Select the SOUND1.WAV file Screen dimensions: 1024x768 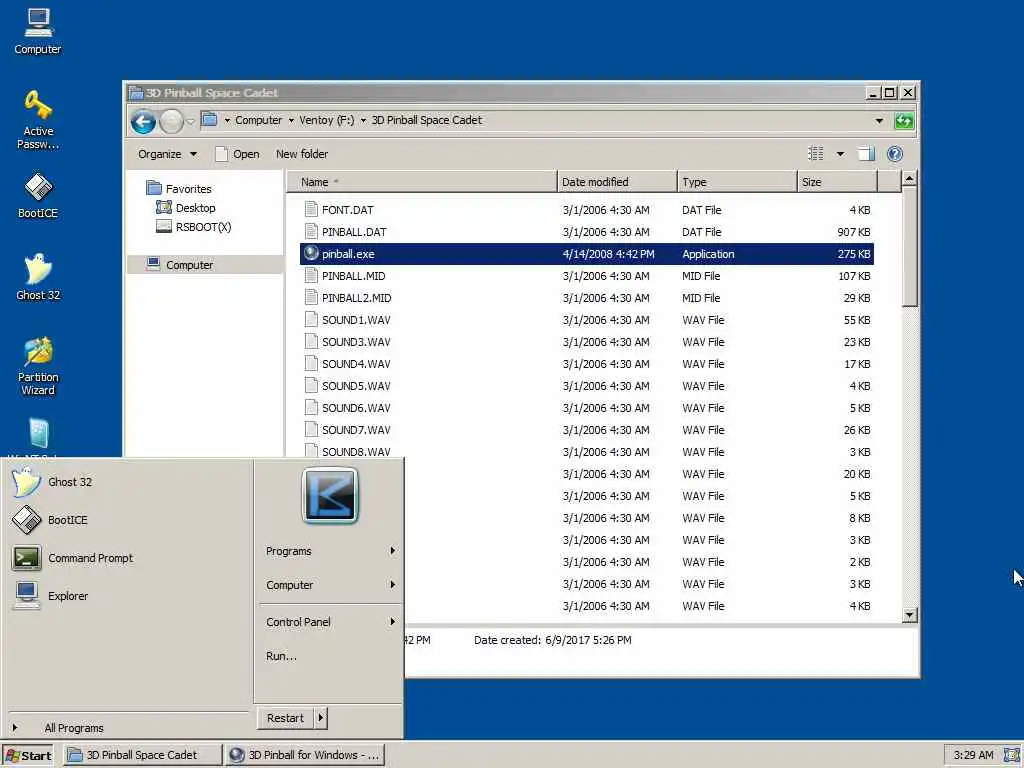point(586,320)
